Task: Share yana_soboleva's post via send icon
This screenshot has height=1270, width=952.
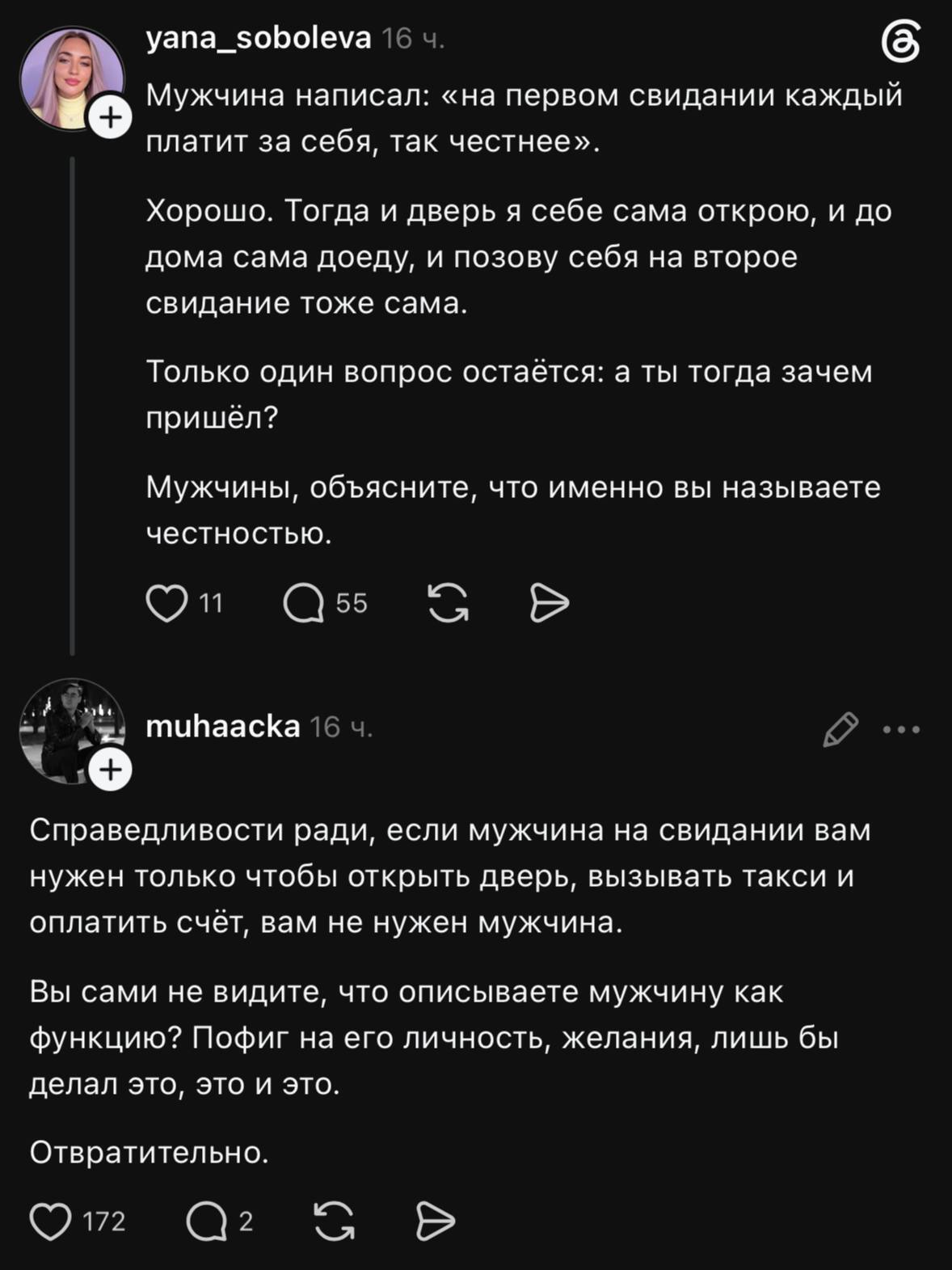Action: pyautogui.click(x=550, y=603)
